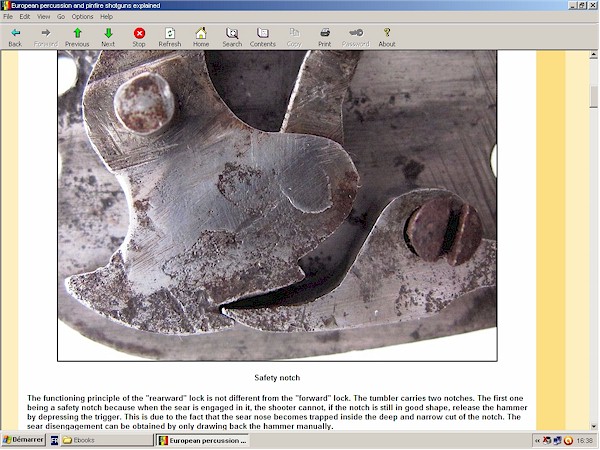Open the Edit menu

(x=25, y=16)
